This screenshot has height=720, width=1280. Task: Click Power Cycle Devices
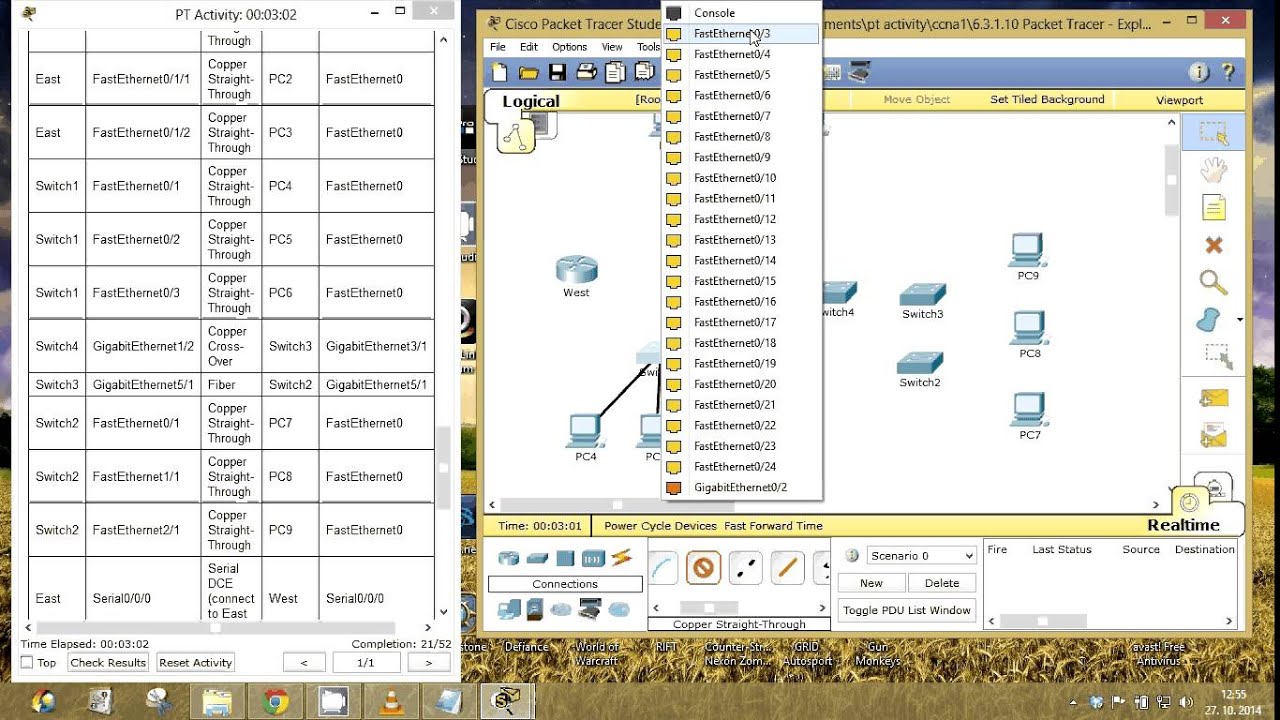click(660, 526)
